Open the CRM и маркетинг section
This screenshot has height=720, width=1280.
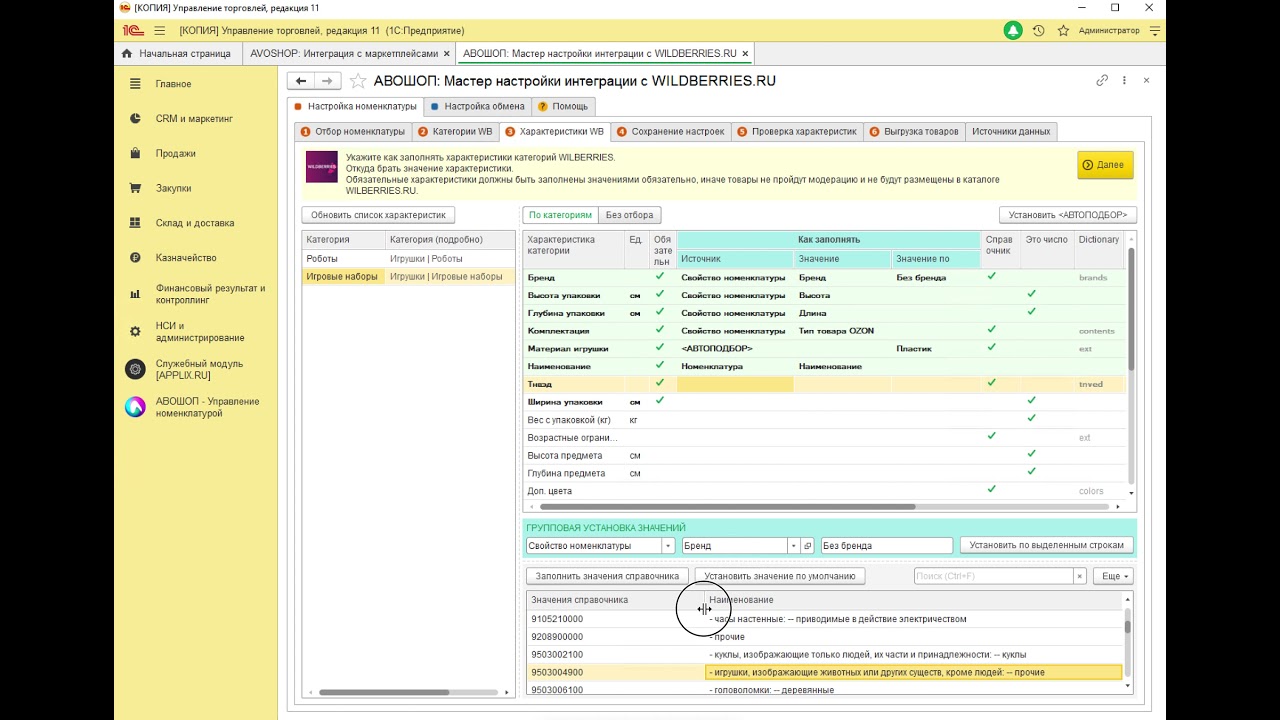(196, 119)
